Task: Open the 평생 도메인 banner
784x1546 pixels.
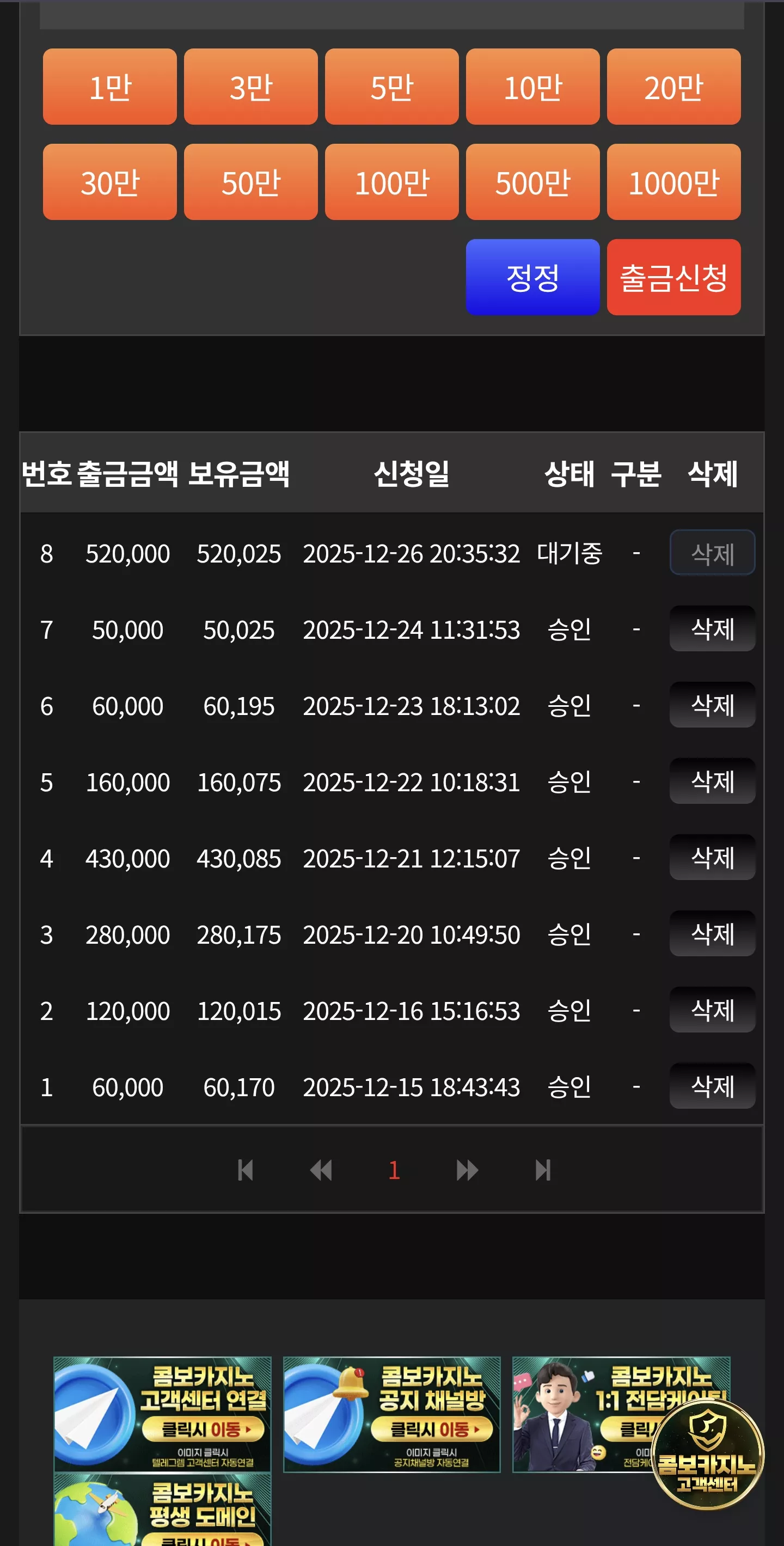Action: click(x=162, y=1510)
